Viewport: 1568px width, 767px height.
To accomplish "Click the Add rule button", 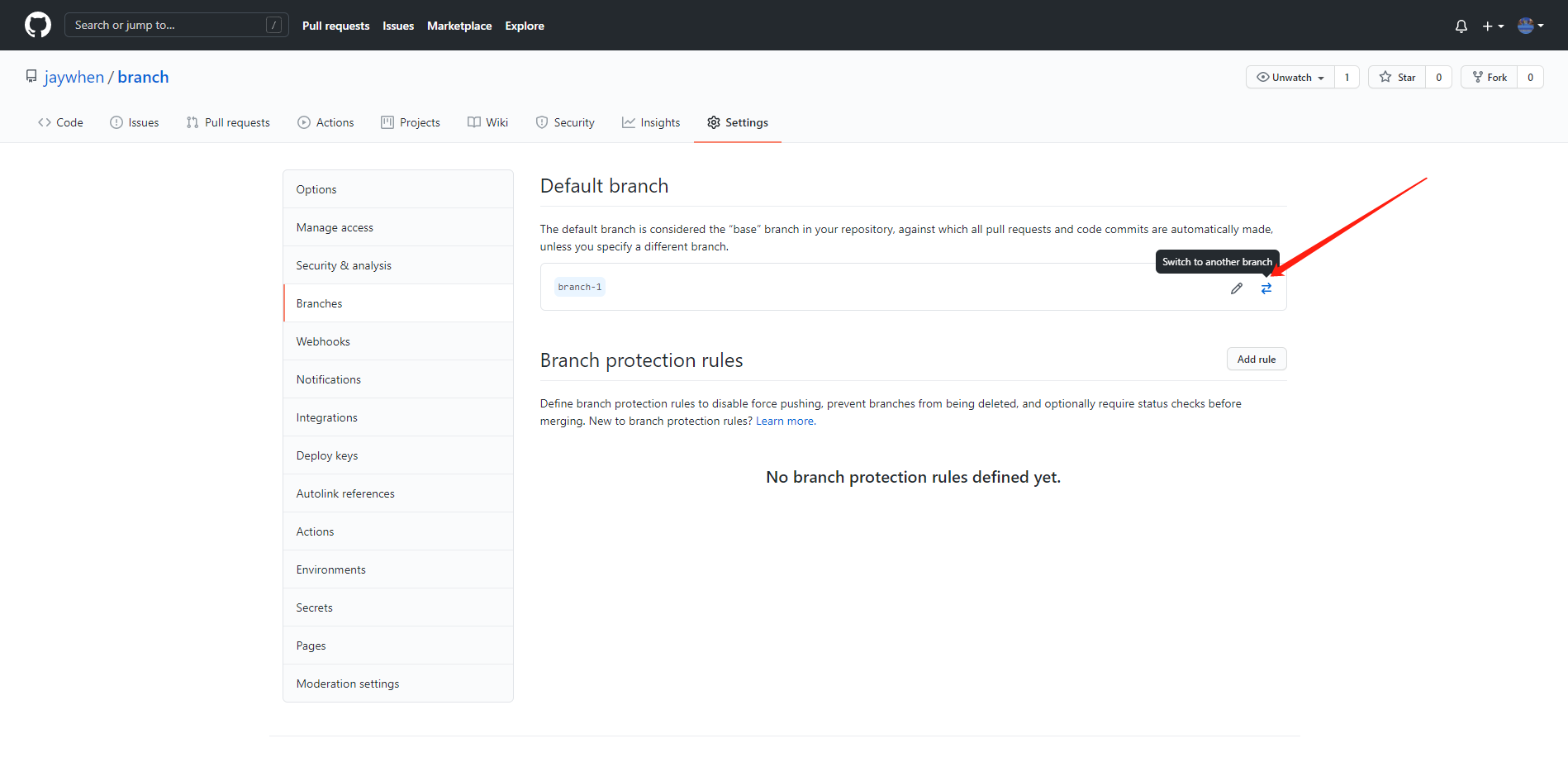I will click(1256, 360).
